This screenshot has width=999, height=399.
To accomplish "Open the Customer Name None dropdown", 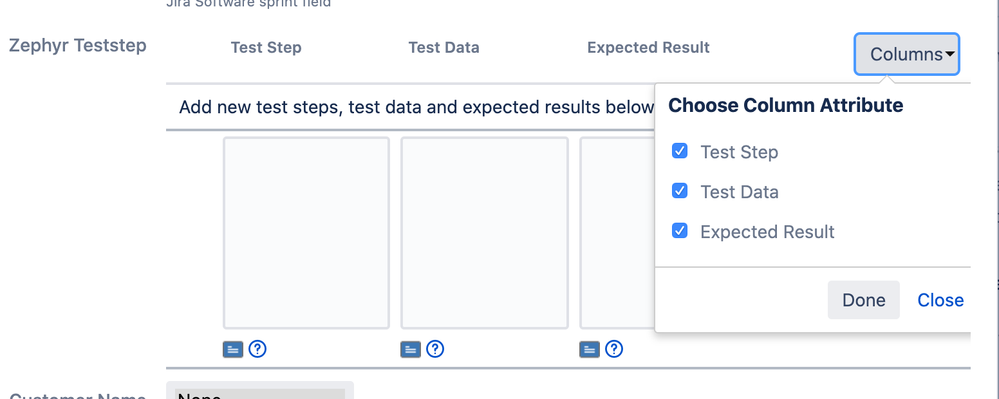I will point(260,393).
